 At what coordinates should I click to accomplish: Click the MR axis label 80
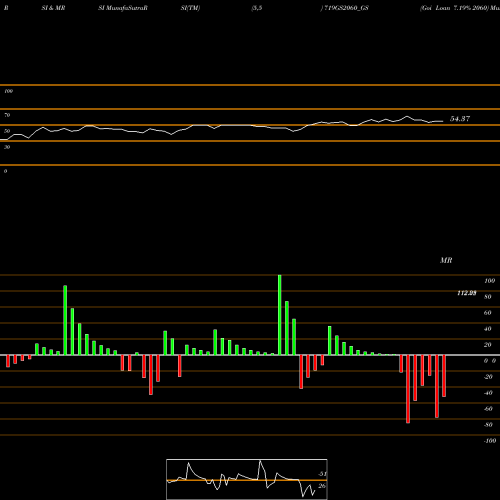pyautogui.click(x=488, y=297)
